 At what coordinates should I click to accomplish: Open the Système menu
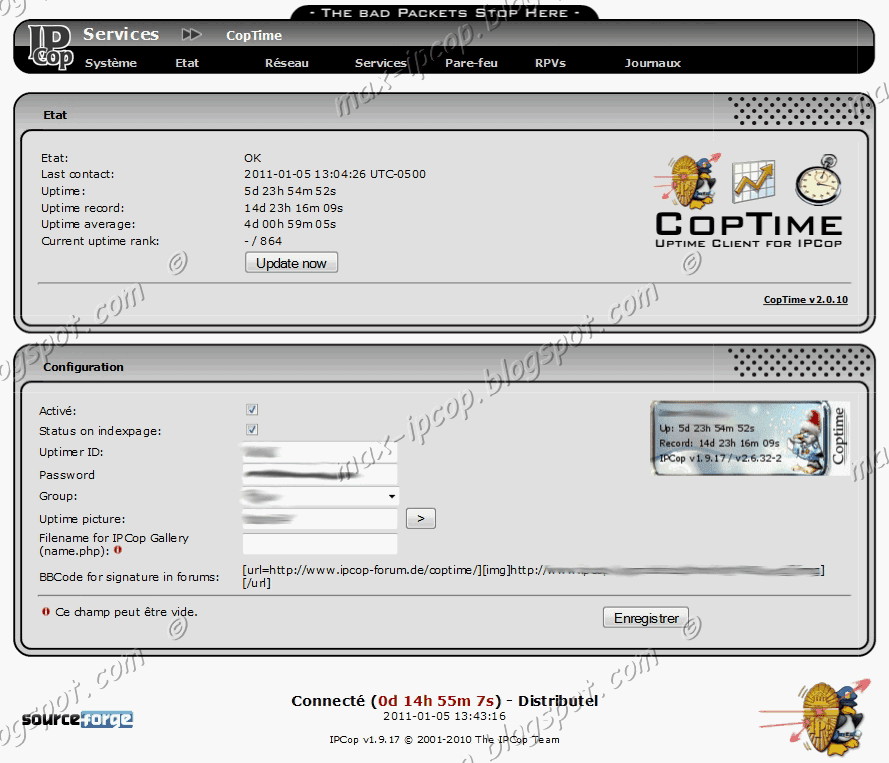tap(111, 63)
